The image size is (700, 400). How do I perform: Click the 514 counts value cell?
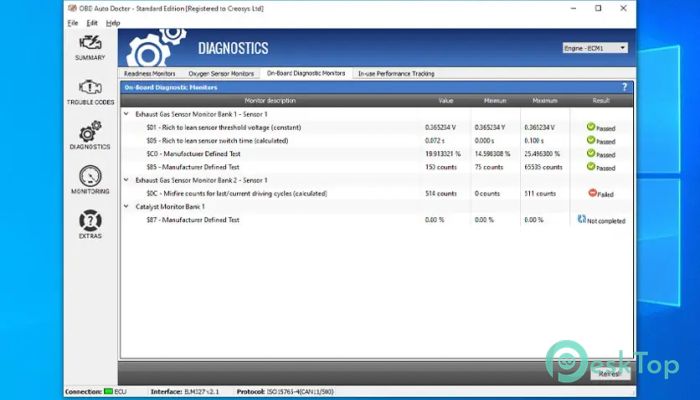pyautogui.click(x=441, y=193)
